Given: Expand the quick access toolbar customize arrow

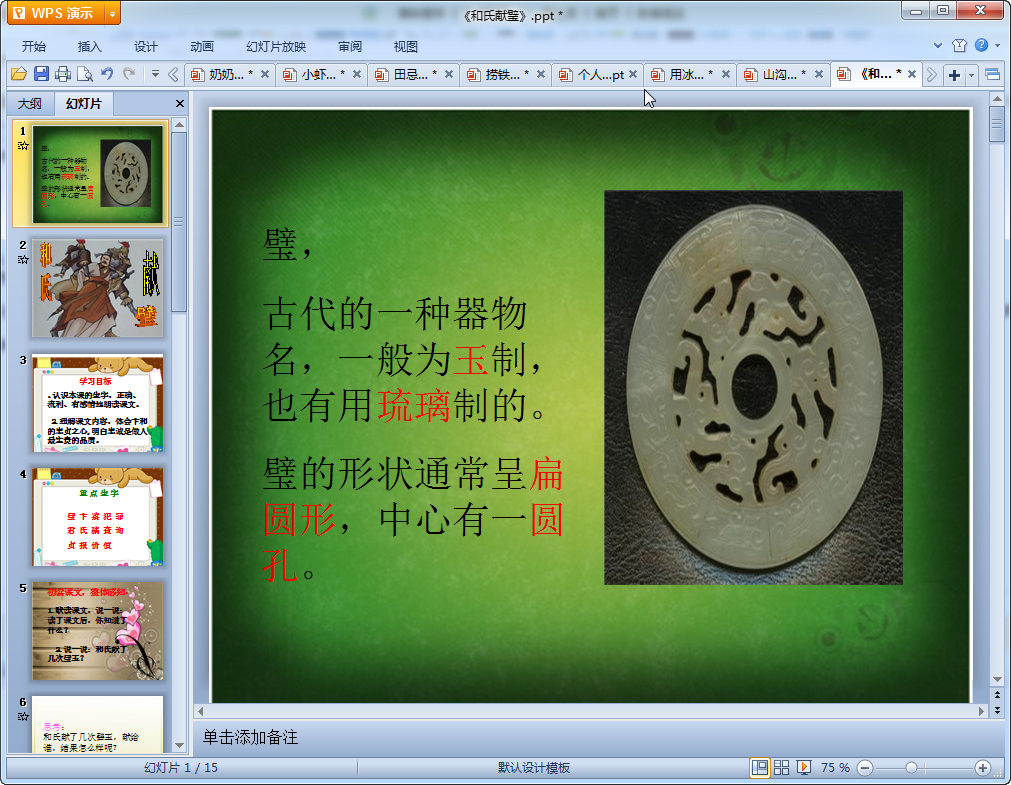Looking at the screenshot, I should (x=155, y=74).
